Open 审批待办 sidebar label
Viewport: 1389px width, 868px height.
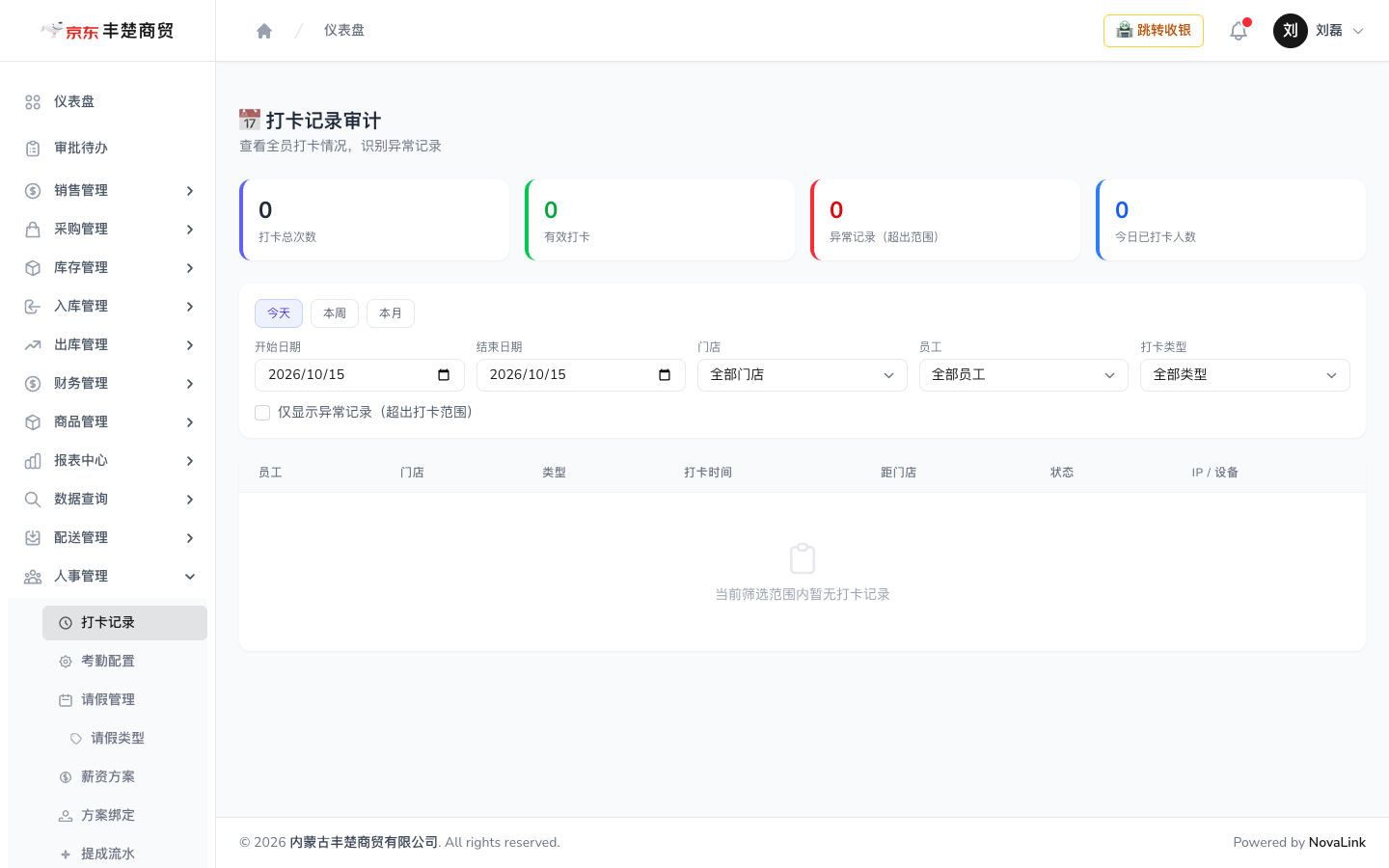[x=81, y=149]
